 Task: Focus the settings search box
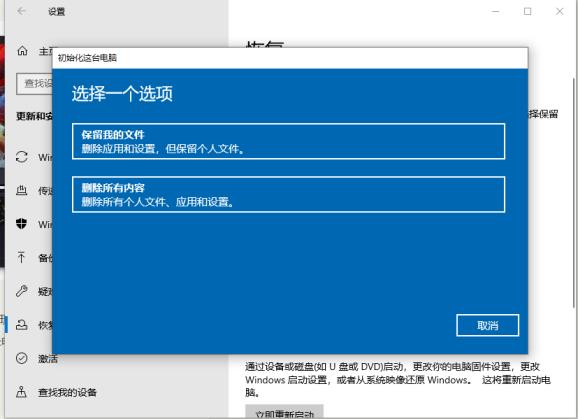pos(35,84)
